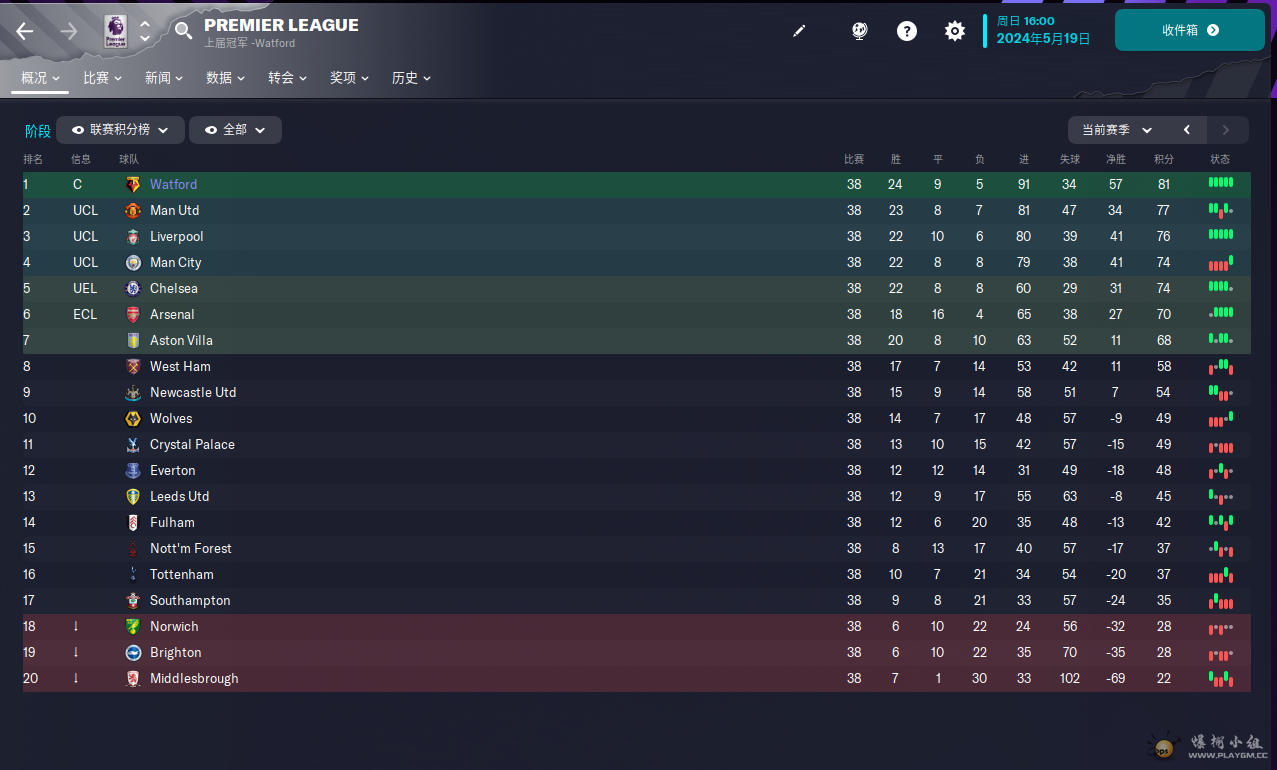The width and height of the screenshot is (1277, 770).
Task: Expand the 当前赛季 season dropdown
Action: pyautogui.click(x=1117, y=130)
